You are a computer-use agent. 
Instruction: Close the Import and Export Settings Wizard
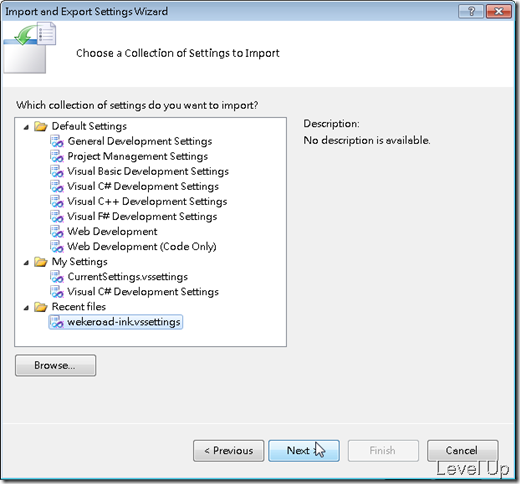tap(499, 11)
